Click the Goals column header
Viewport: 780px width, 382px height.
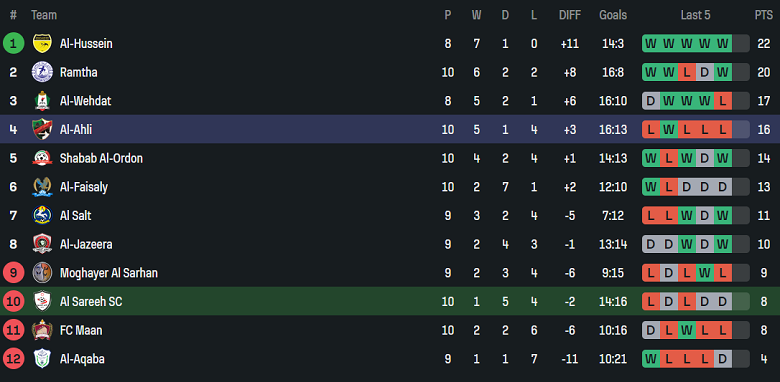click(613, 15)
